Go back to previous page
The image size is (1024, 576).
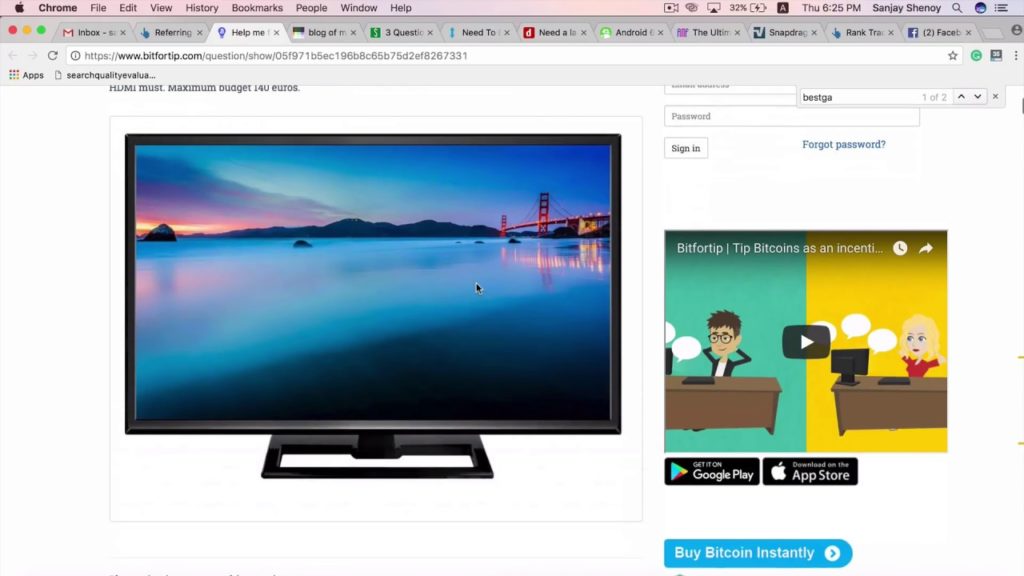click(13, 56)
